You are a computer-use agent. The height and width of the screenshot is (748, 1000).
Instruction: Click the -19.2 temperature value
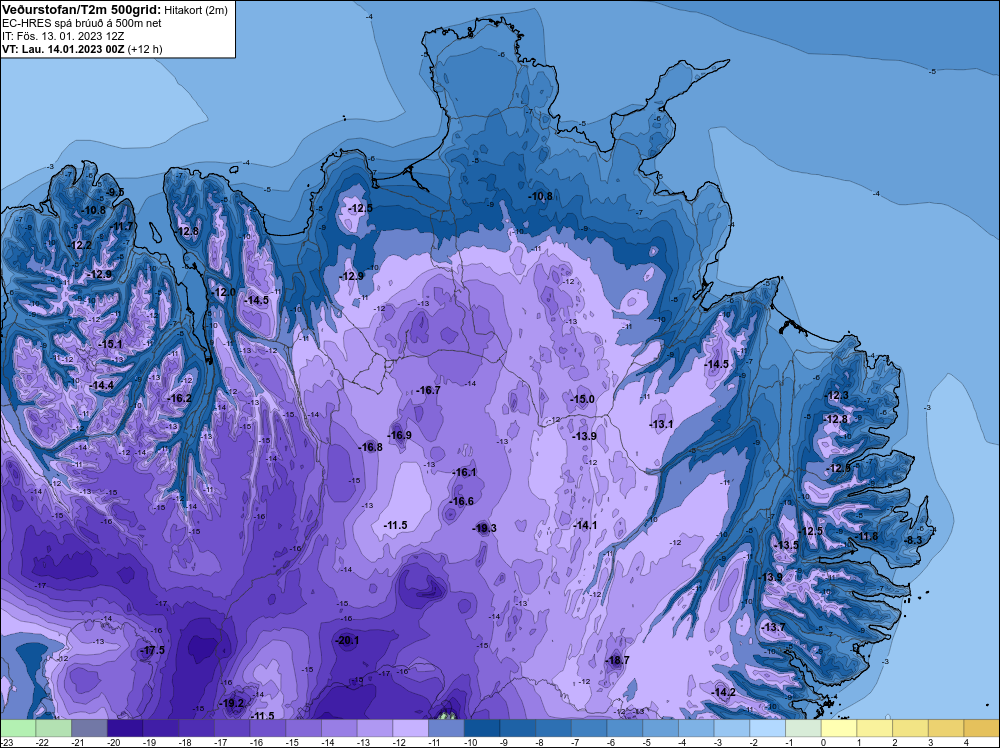point(232,703)
